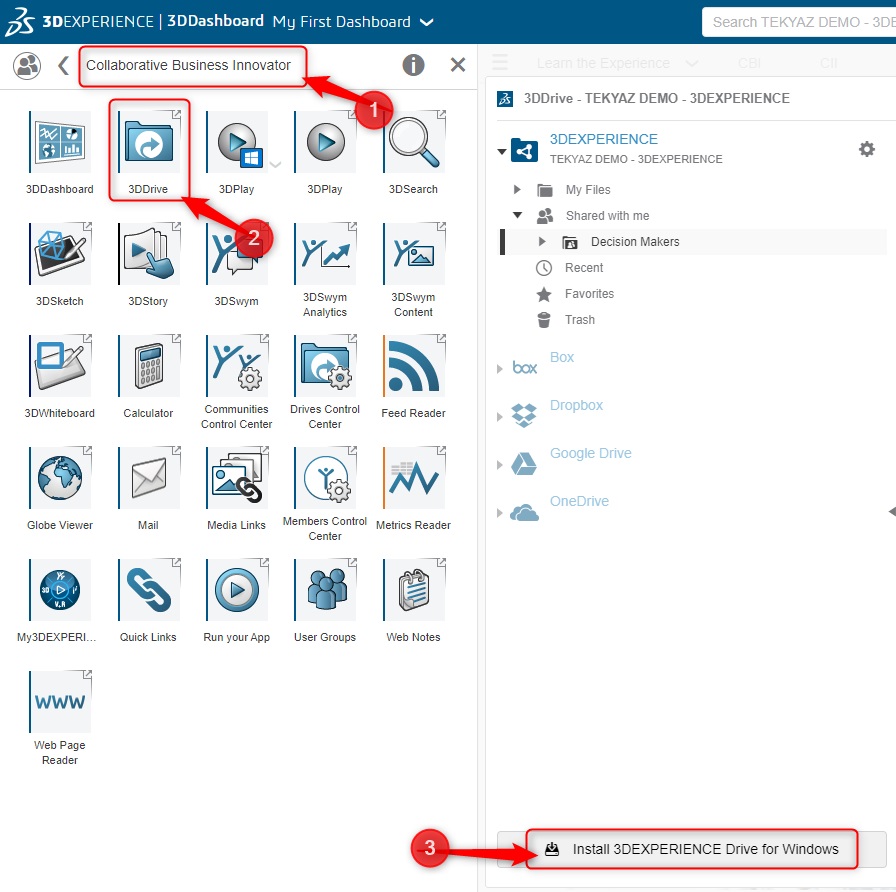
Task: Click the 3DEXPERIENCE compass logo
Action: coord(20,22)
